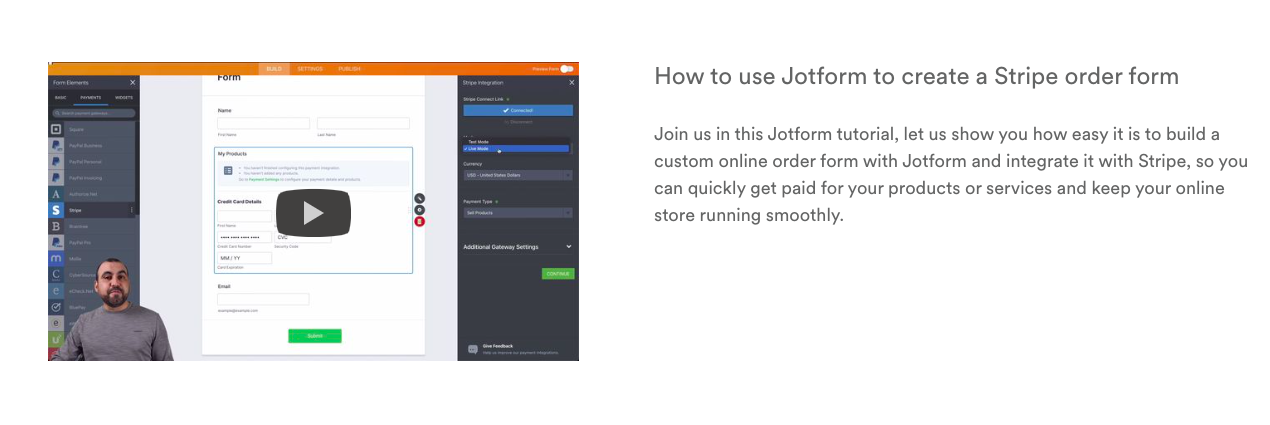Switch to the SETTINGS tab
Screen dimensions: 1270x425
click(x=310, y=69)
